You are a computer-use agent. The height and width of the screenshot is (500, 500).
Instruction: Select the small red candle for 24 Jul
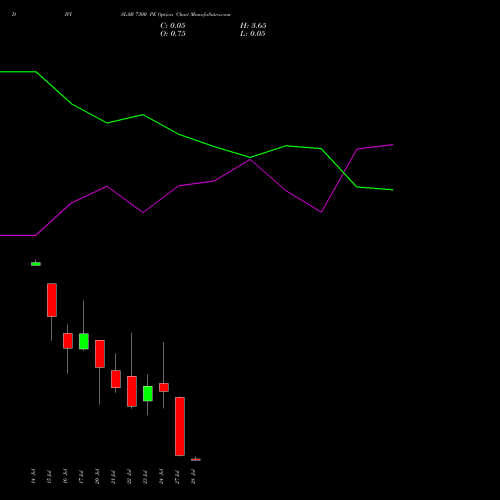tap(164, 387)
